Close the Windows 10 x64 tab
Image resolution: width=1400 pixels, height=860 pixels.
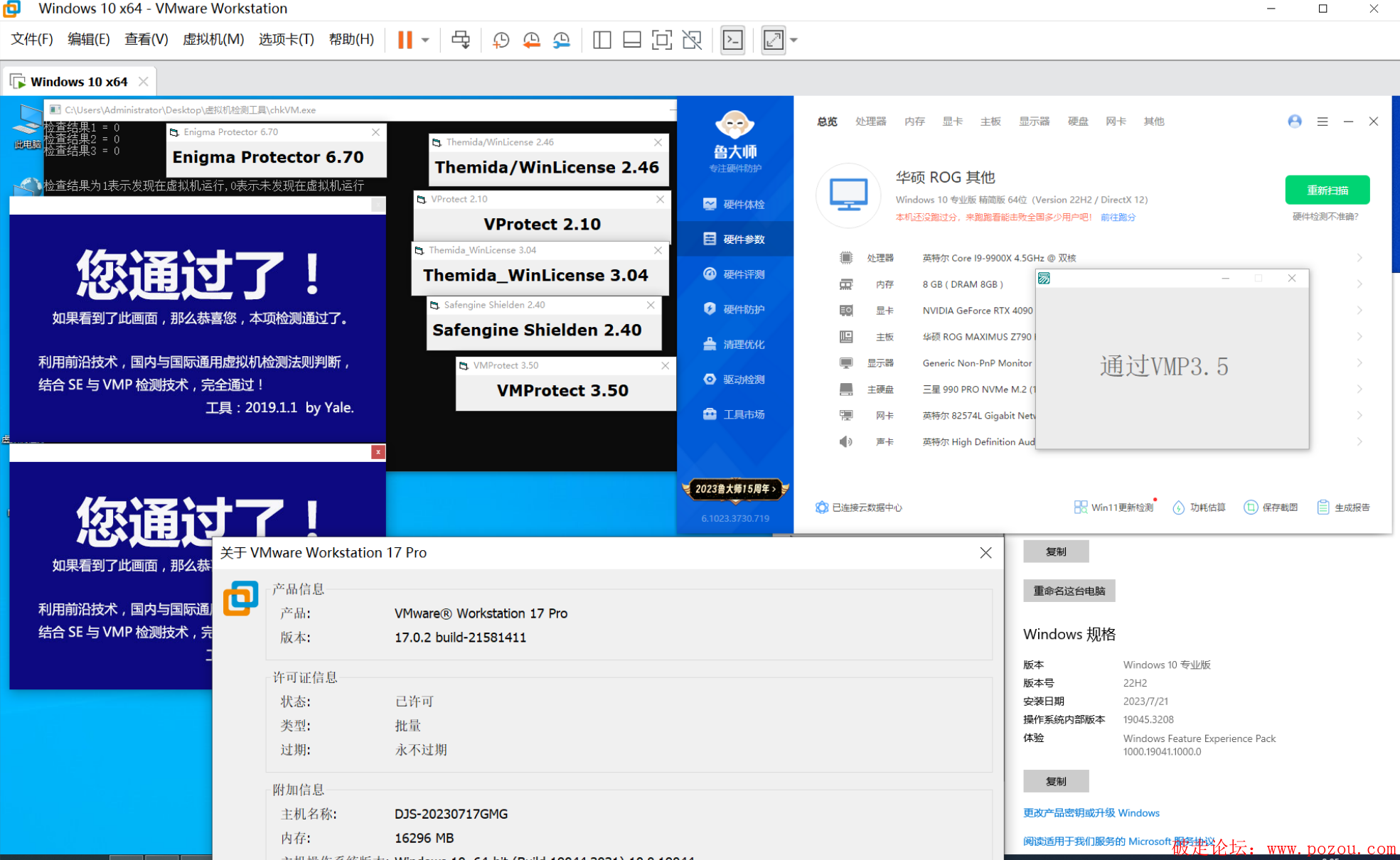(143, 82)
